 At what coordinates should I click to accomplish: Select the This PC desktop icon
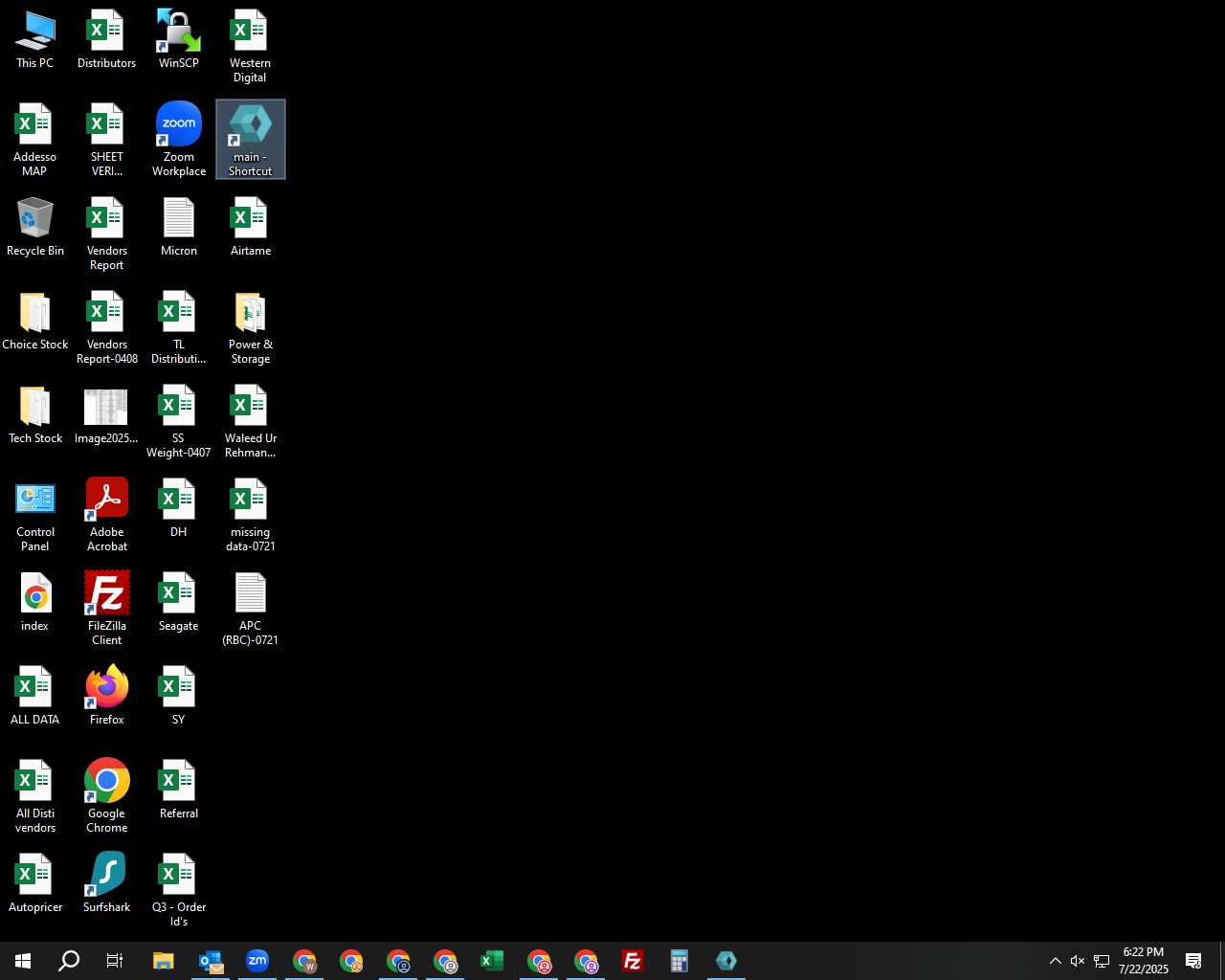[x=35, y=40]
